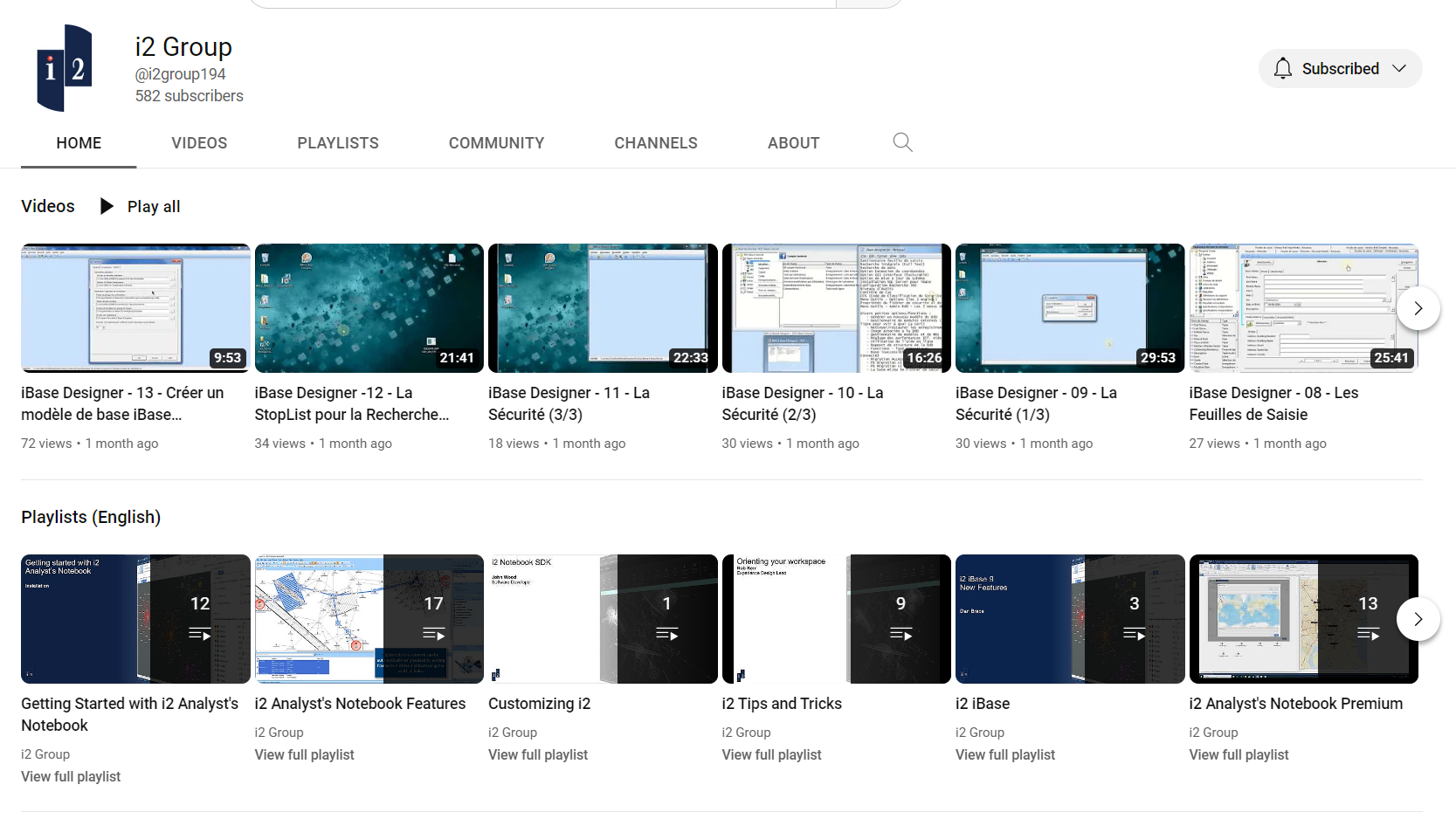1456x819 pixels.
Task: Click playlist queue icon on i2 iBase thumbnail
Action: coord(1134,634)
